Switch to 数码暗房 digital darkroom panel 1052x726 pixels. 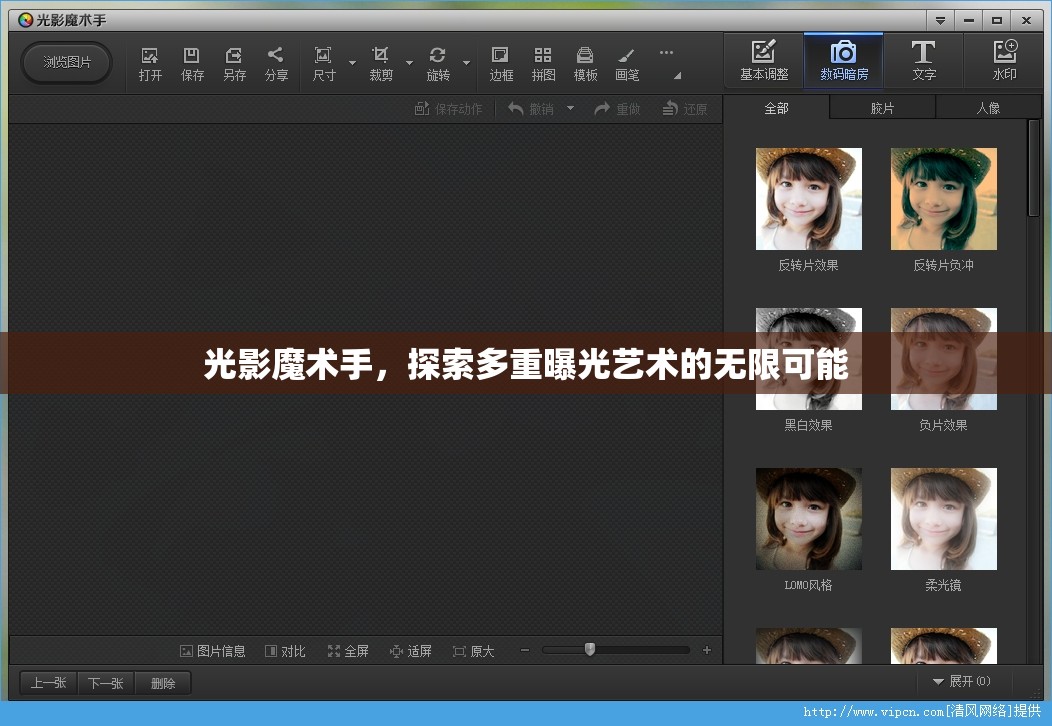(x=843, y=60)
